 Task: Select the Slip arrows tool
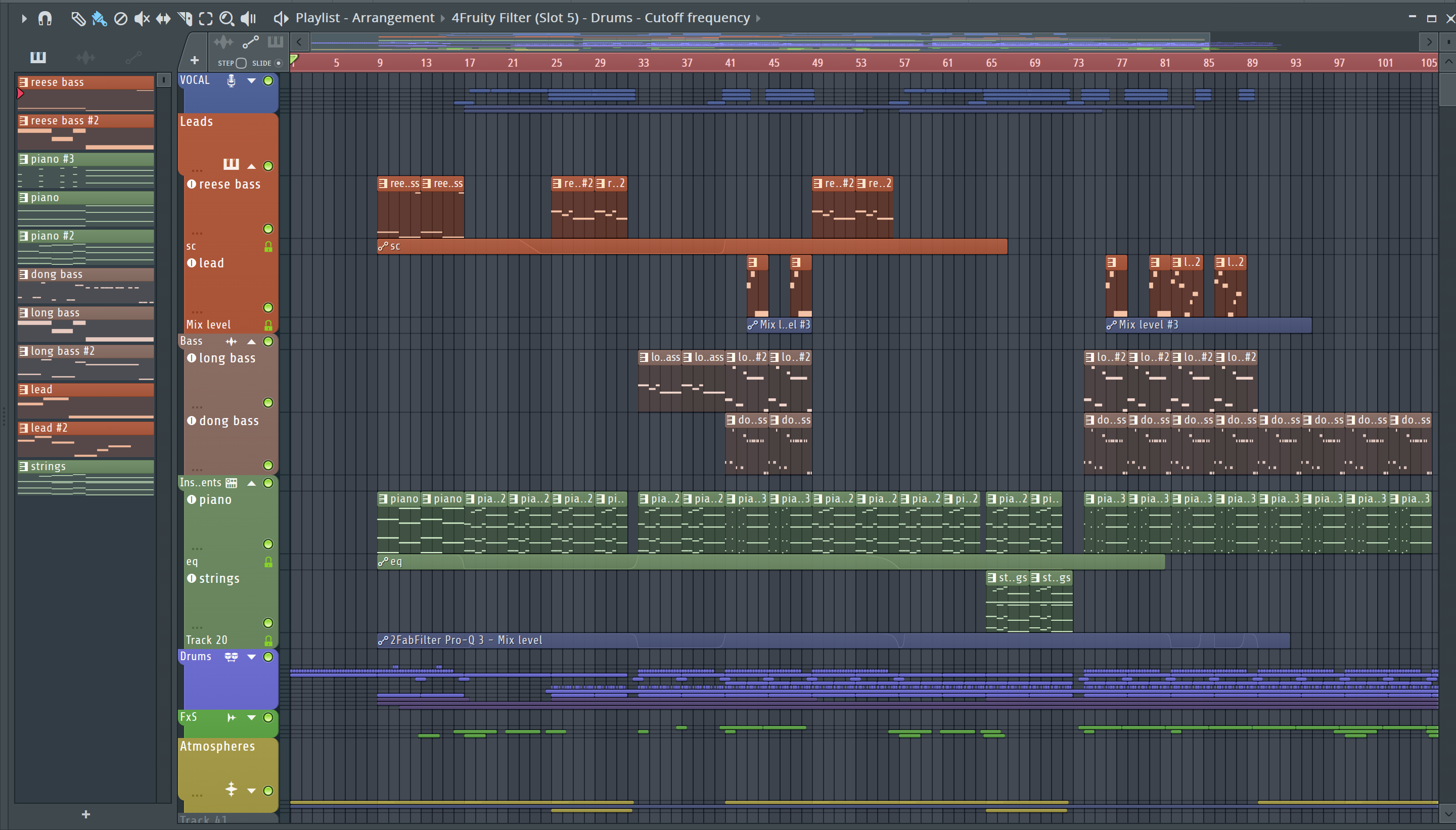(163, 18)
